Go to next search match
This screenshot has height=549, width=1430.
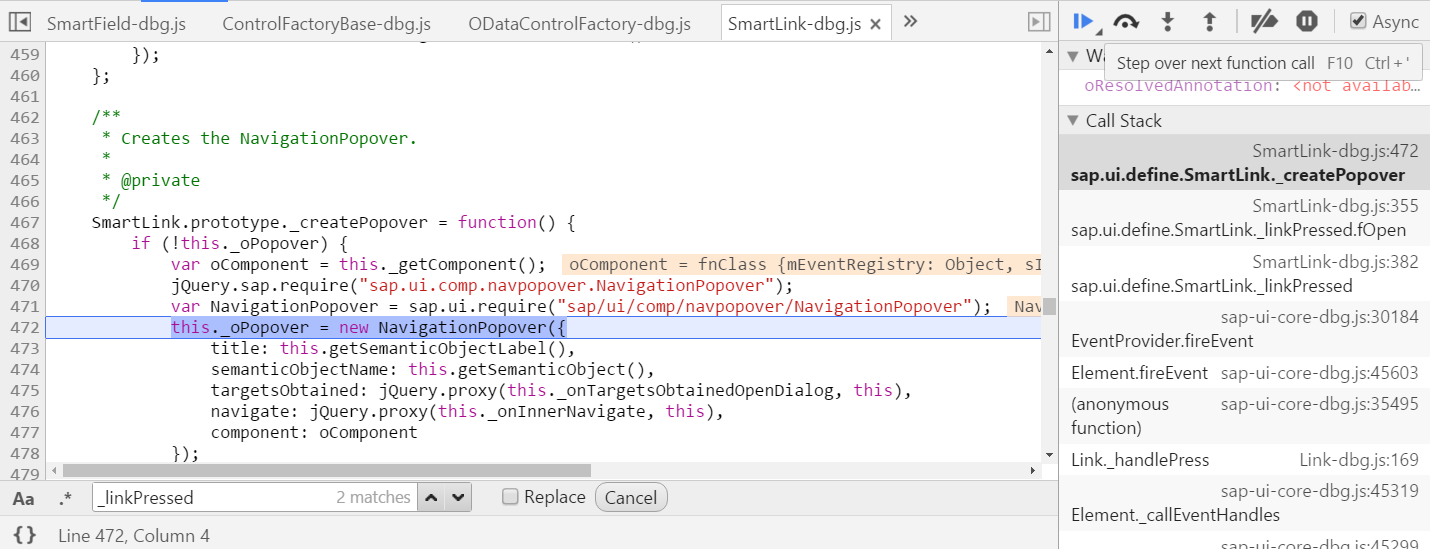(x=458, y=497)
